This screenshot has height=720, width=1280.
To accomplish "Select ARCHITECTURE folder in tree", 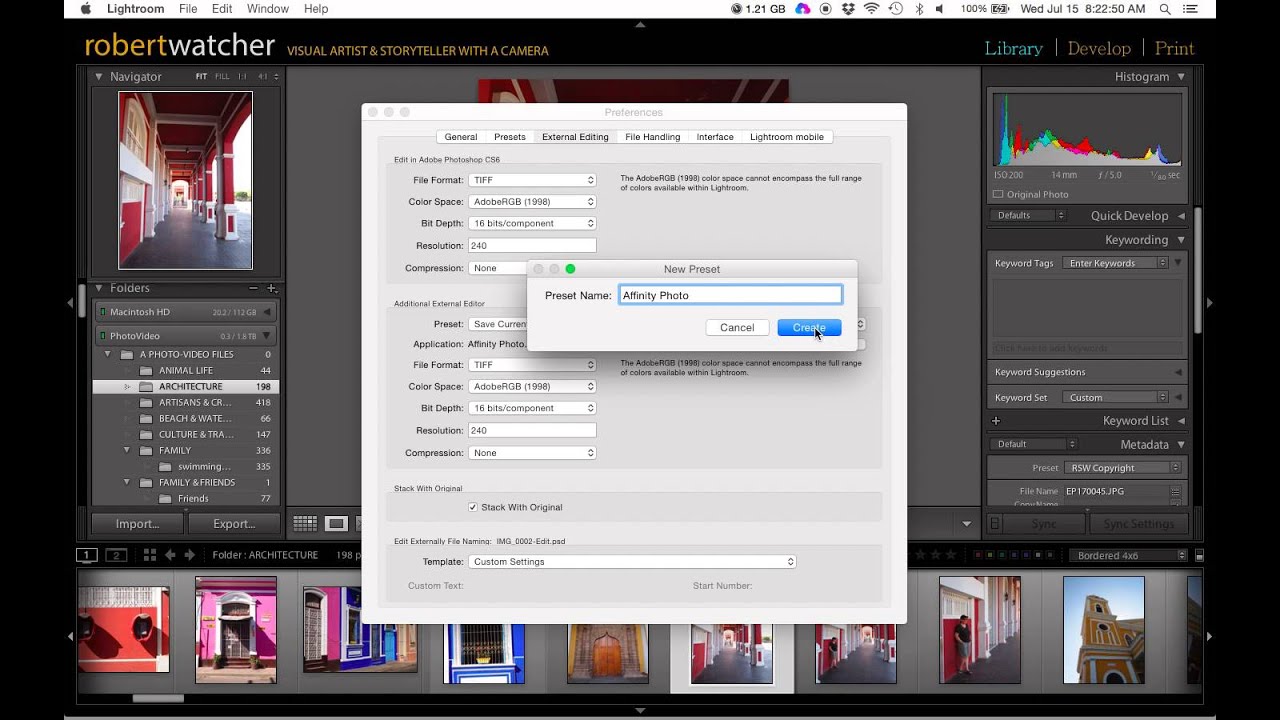I will coord(186,386).
